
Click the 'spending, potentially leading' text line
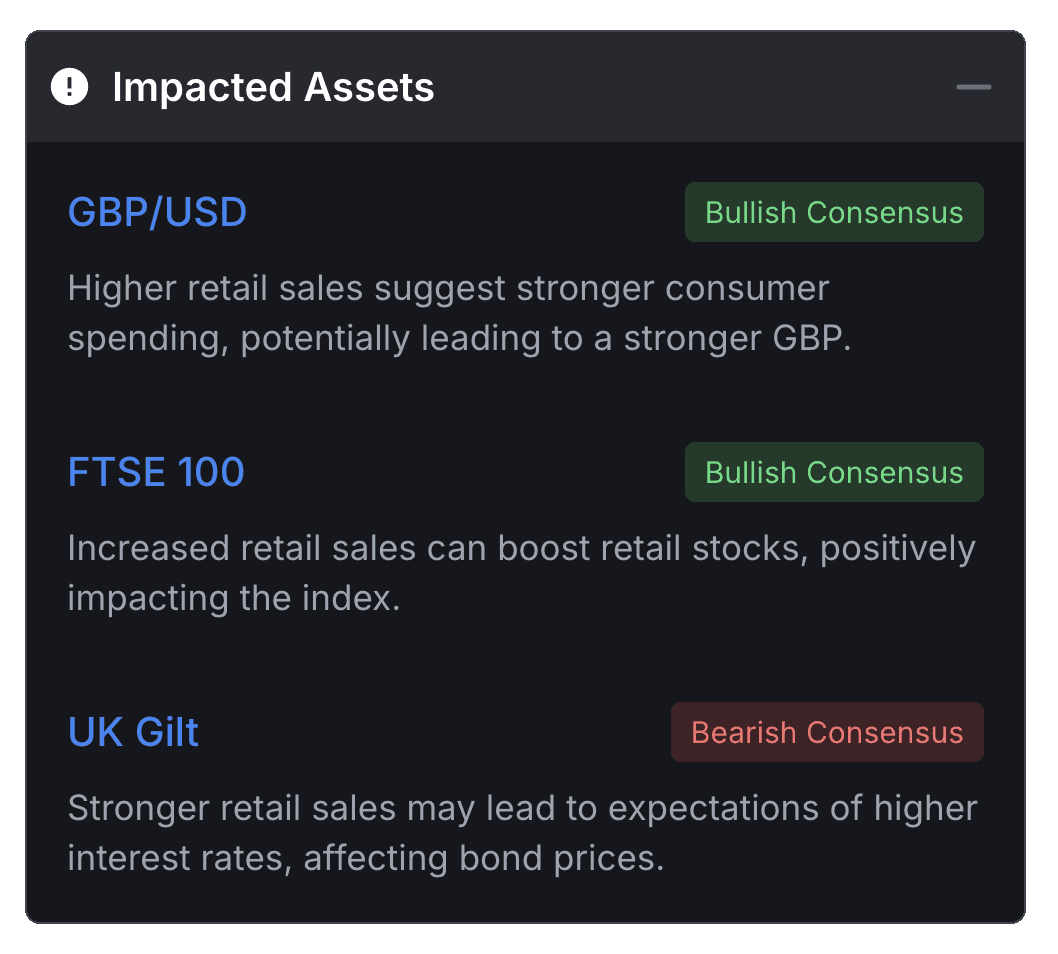click(x=459, y=339)
